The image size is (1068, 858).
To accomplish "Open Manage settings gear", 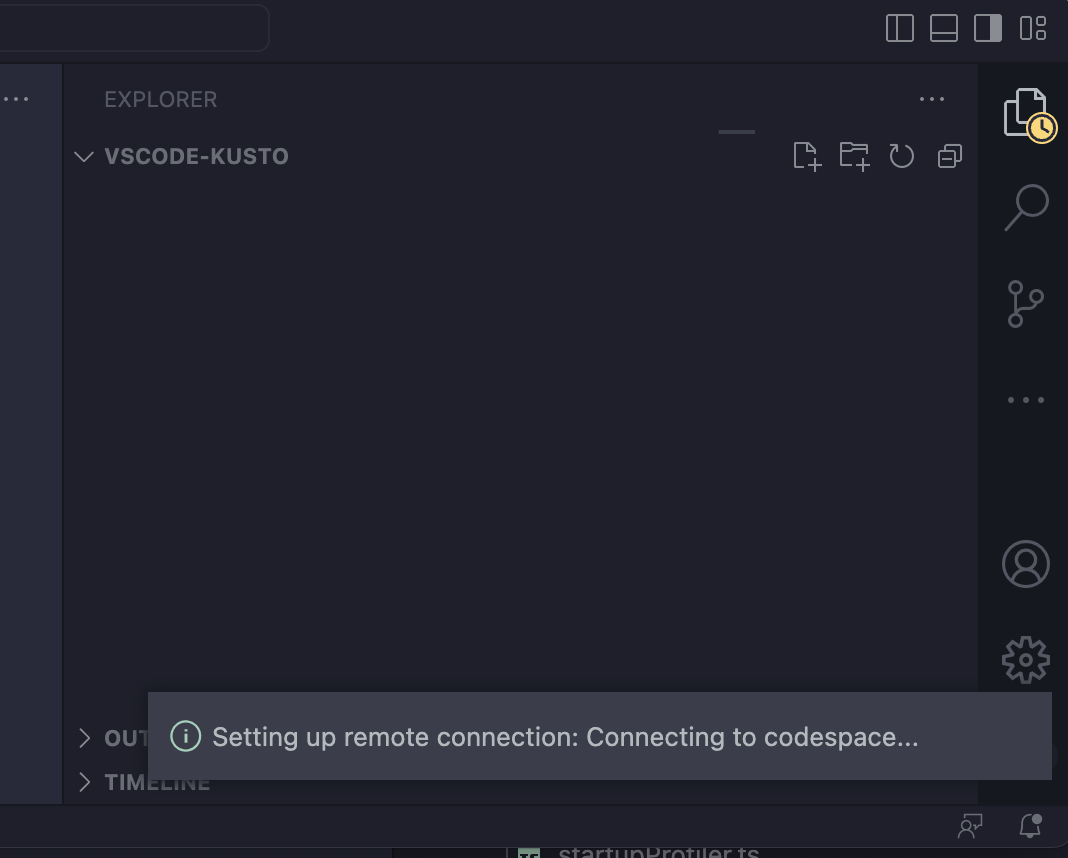I will click(x=1025, y=660).
